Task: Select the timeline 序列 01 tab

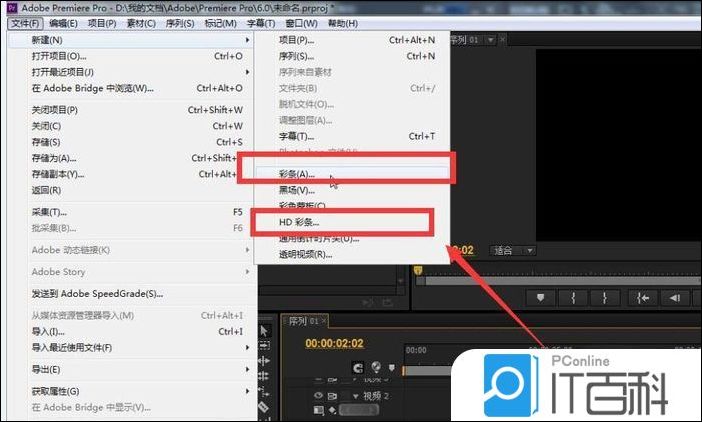Action: [x=303, y=321]
